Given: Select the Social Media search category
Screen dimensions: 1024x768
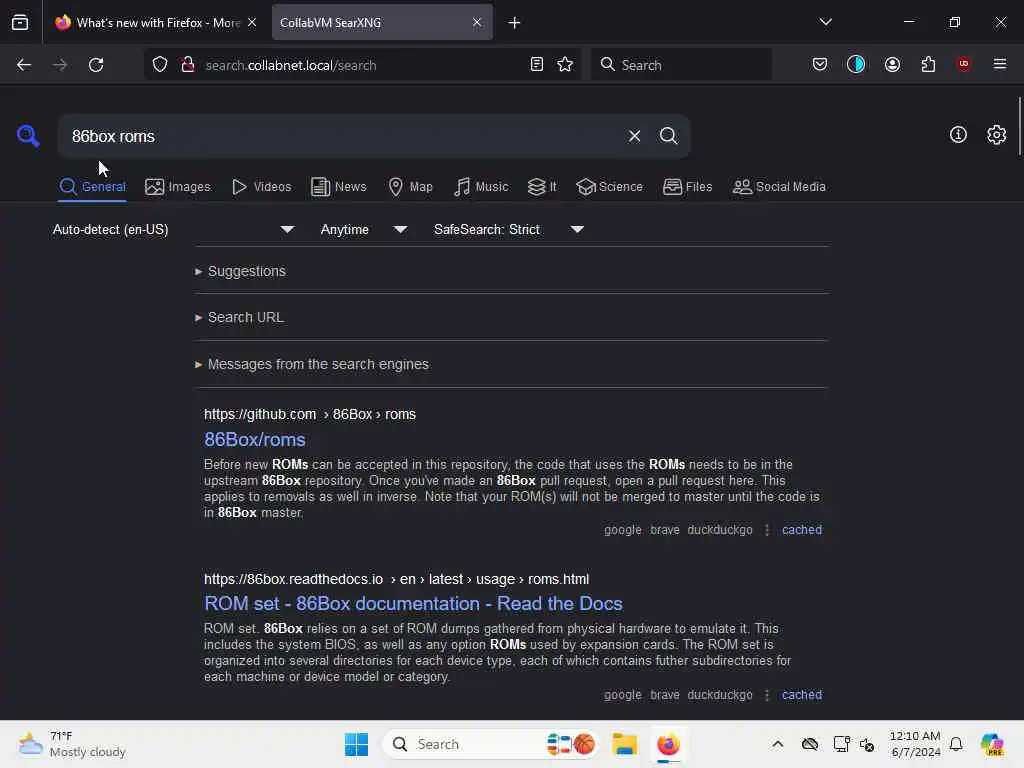Looking at the screenshot, I should coord(779,187).
